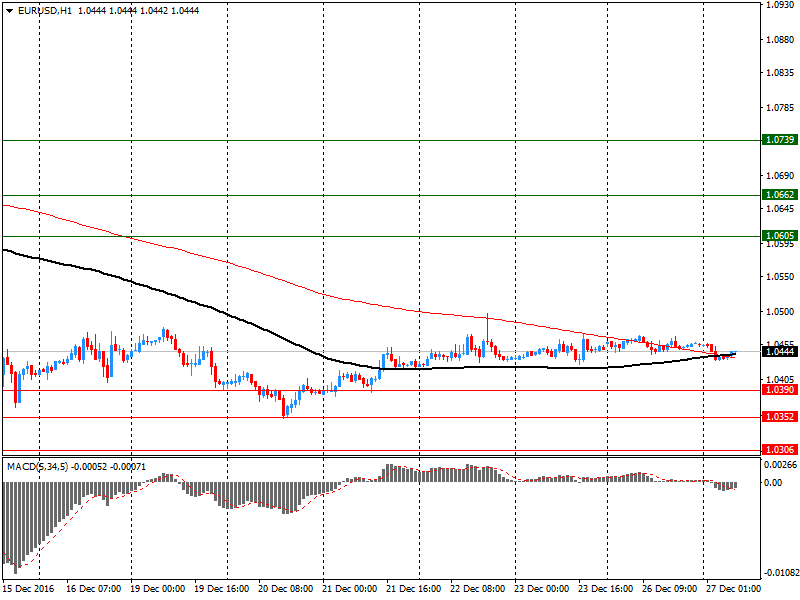Select the 1.0352 red support level label

pos(780,417)
